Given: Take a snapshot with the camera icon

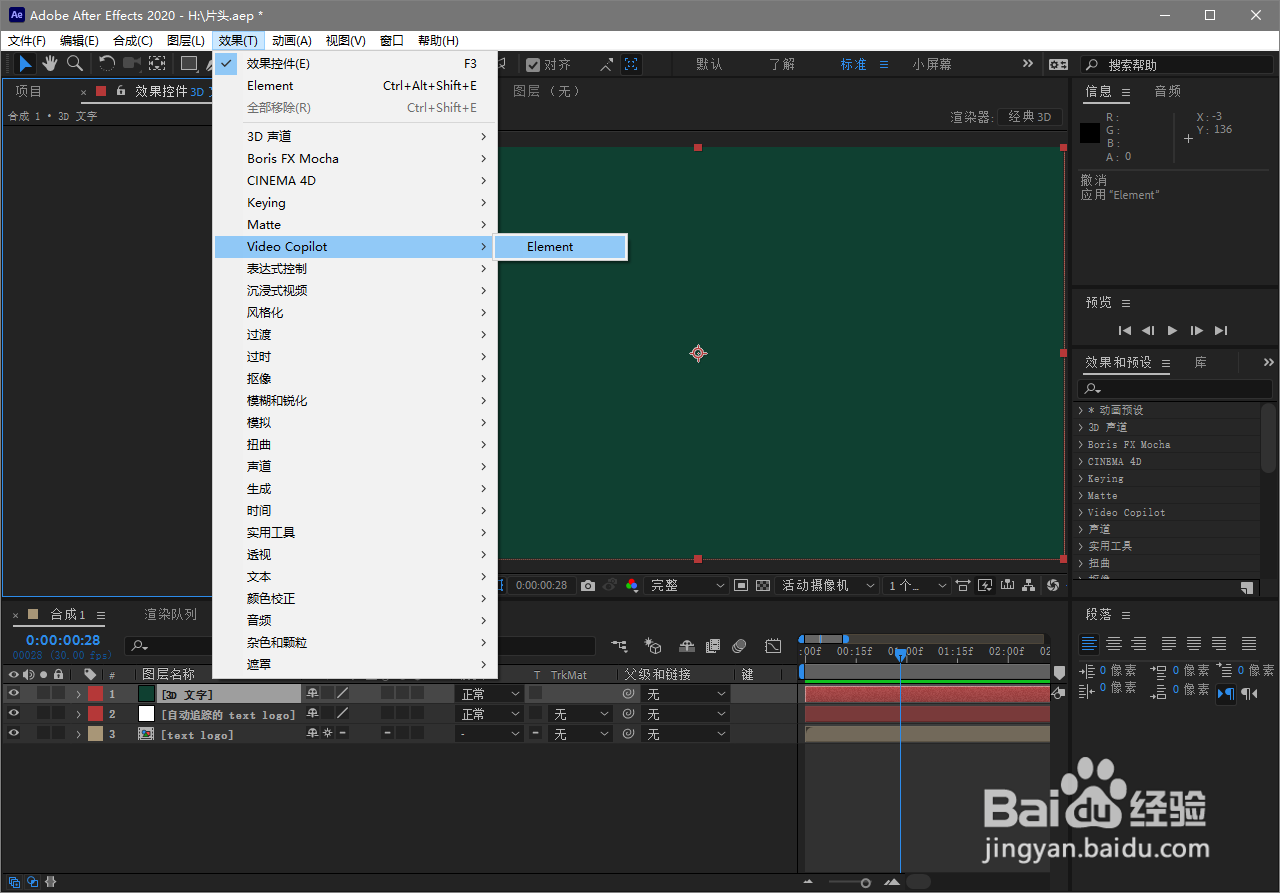Looking at the screenshot, I should pyautogui.click(x=588, y=585).
